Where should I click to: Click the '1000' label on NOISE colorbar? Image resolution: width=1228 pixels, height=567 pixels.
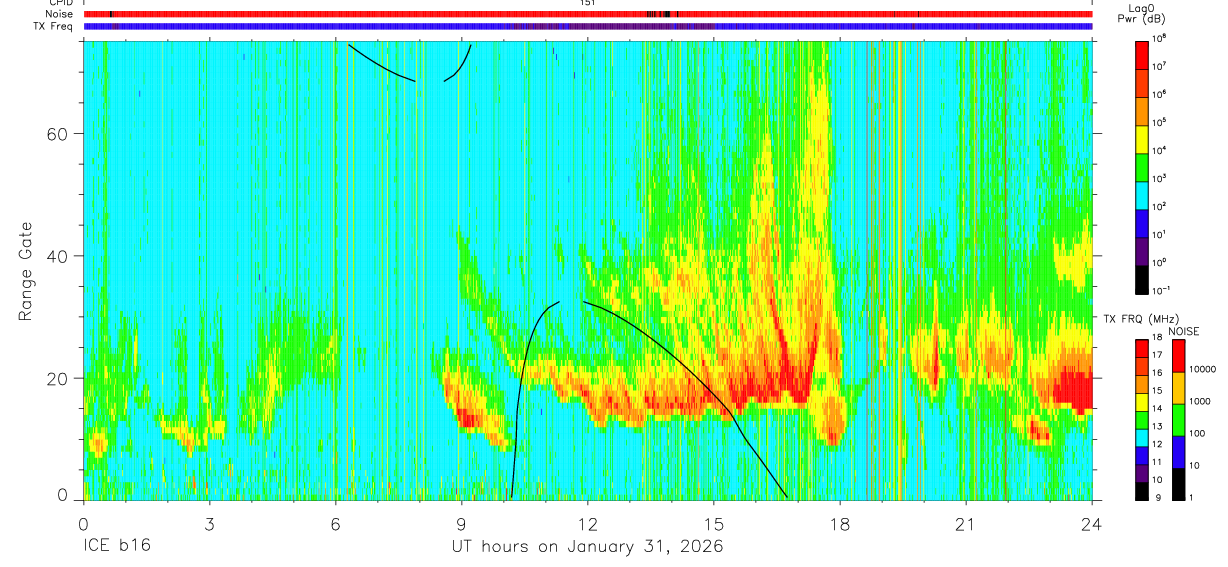1200,400
